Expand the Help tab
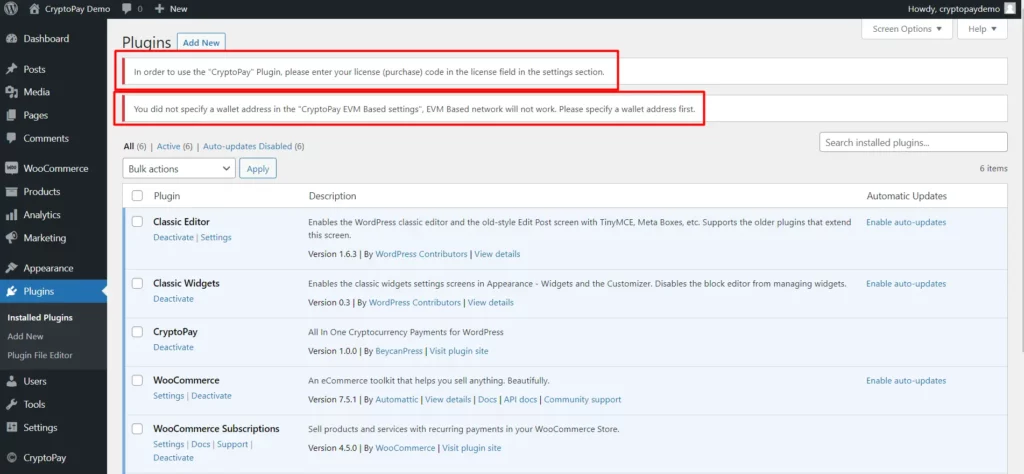 pyautogui.click(x=982, y=29)
